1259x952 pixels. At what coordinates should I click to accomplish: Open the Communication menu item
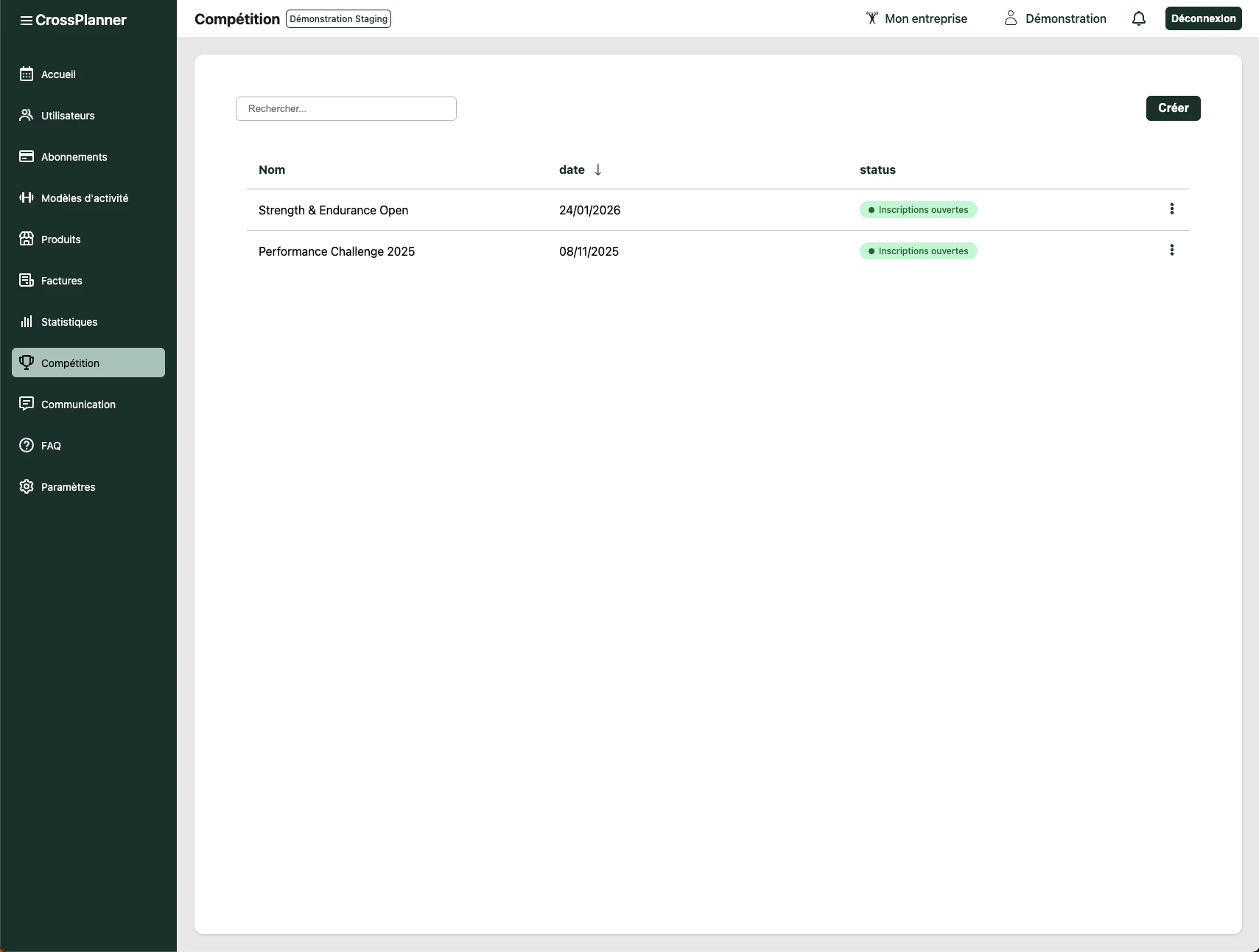click(78, 405)
